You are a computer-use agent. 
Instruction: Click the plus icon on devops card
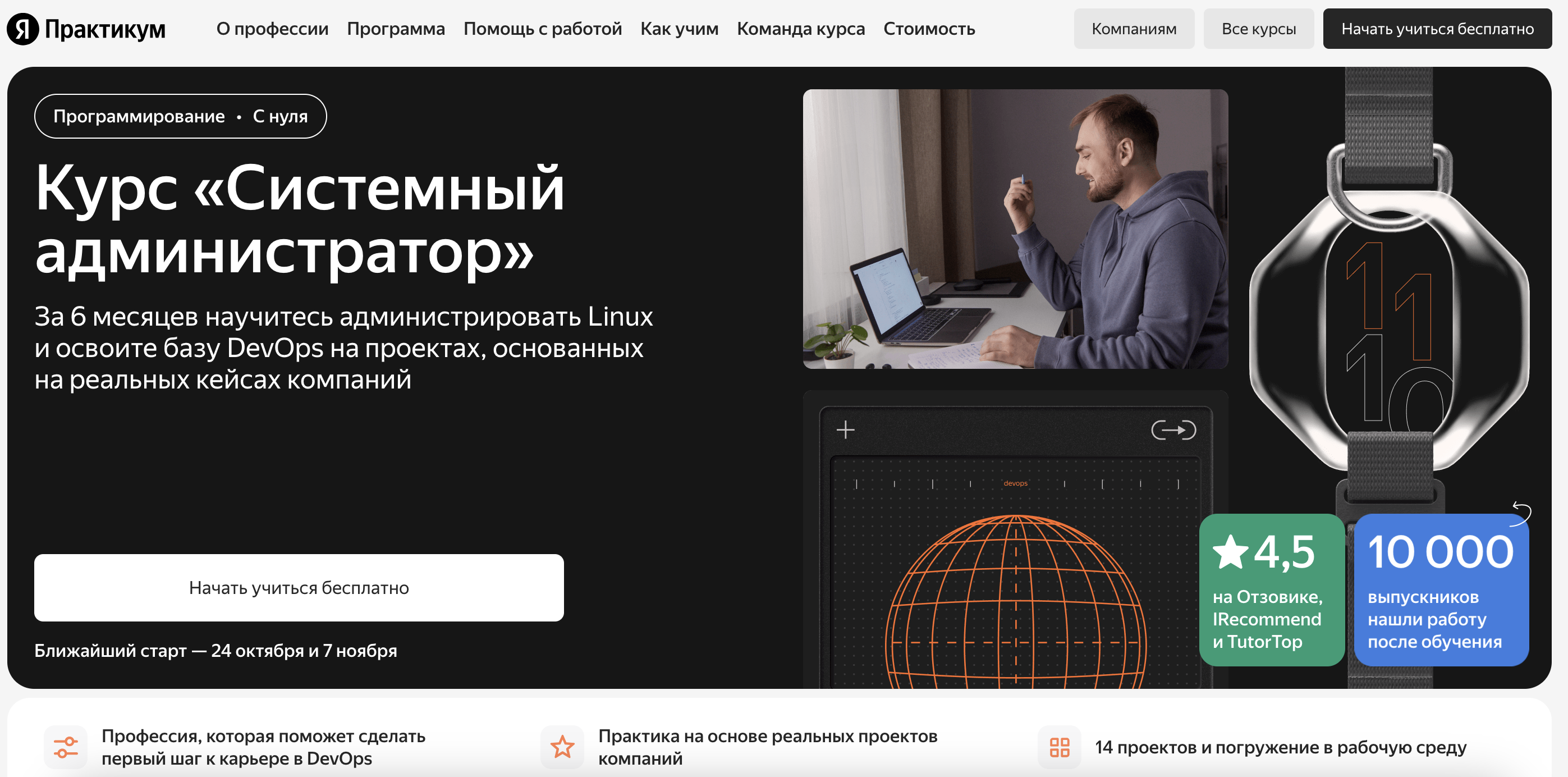coord(846,430)
